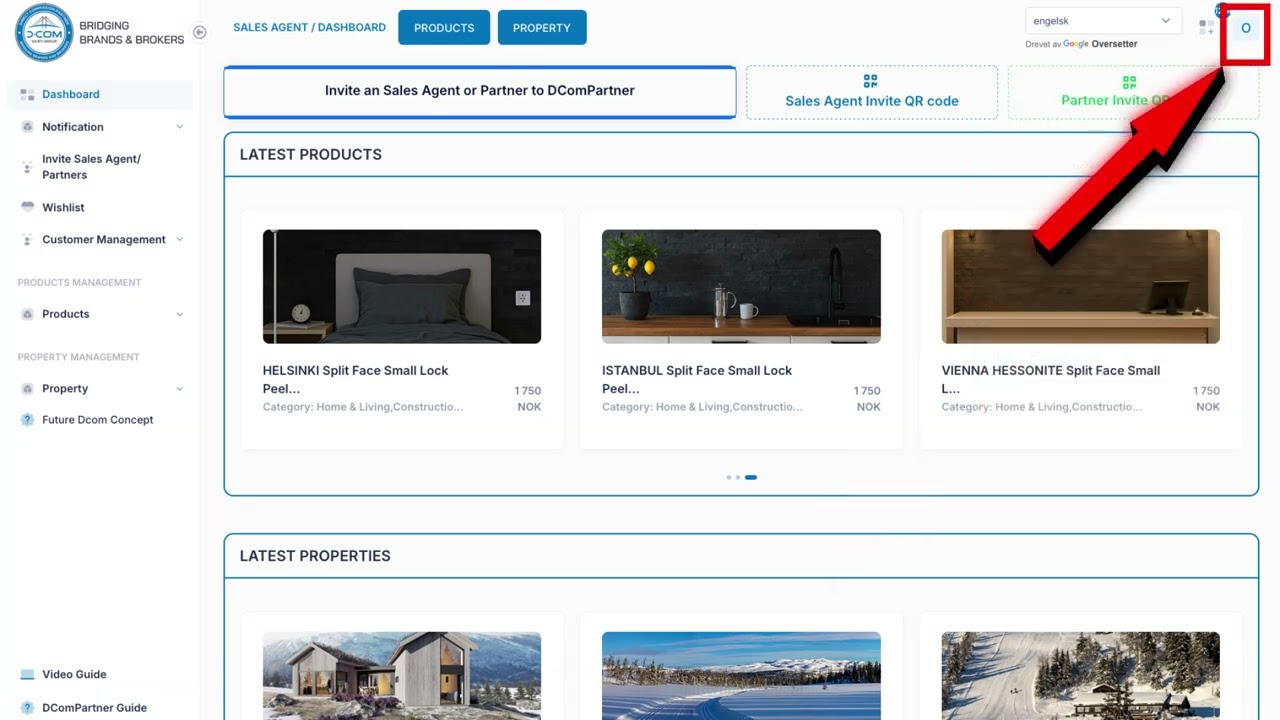Open the 'engelsk' language dropdown
This screenshot has height=720, width=1280.
[x=1103, y=21]
